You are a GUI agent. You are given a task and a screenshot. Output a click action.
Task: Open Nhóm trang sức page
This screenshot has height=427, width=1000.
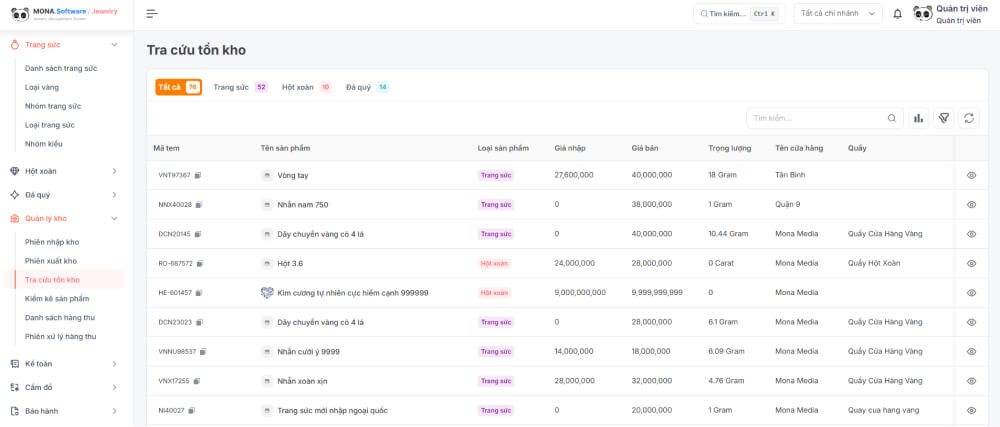pos(53,106)
